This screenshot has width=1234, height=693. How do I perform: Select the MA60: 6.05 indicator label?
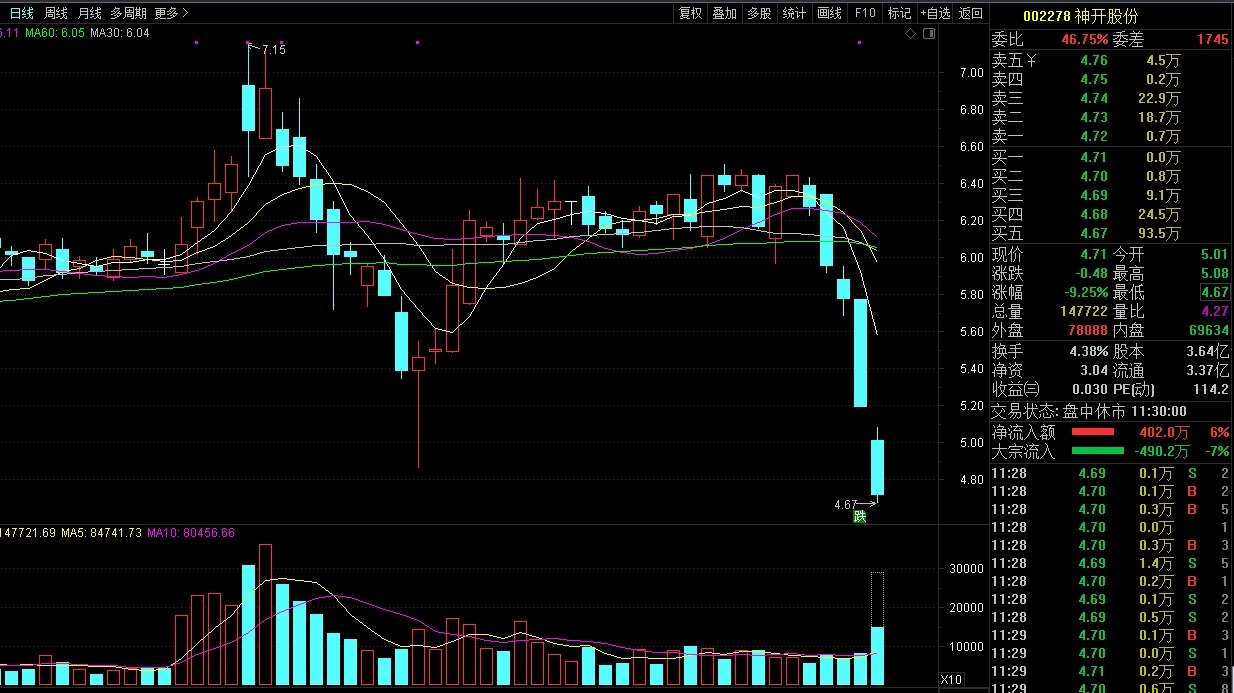(x=54, y=33)
